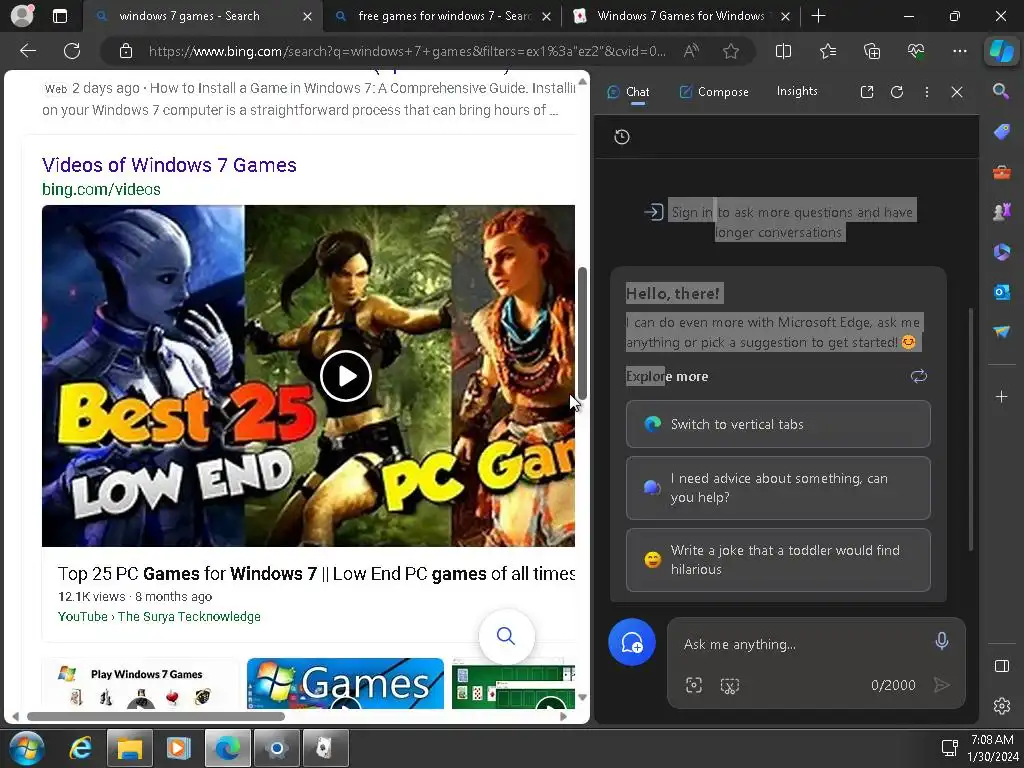
Task: Switch to the Insights tab
Action: 797,91
